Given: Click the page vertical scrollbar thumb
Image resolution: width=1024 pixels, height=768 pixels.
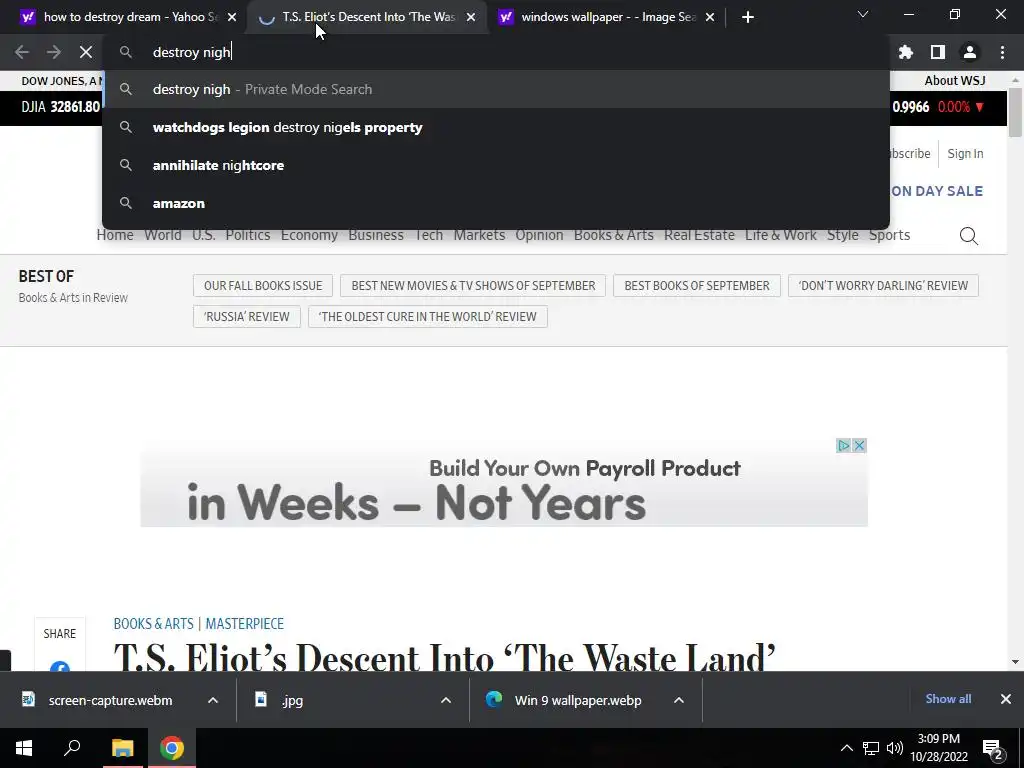Looking at the screenshot, I should 1015,112.
